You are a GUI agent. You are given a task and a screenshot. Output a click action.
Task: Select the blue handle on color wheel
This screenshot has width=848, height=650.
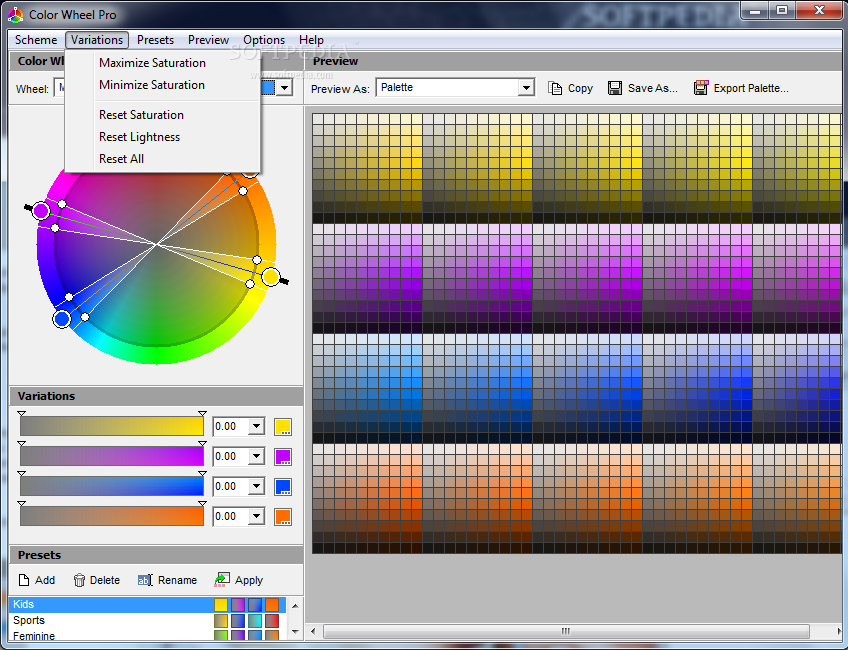pyautogui.click(x=62, y=319)
